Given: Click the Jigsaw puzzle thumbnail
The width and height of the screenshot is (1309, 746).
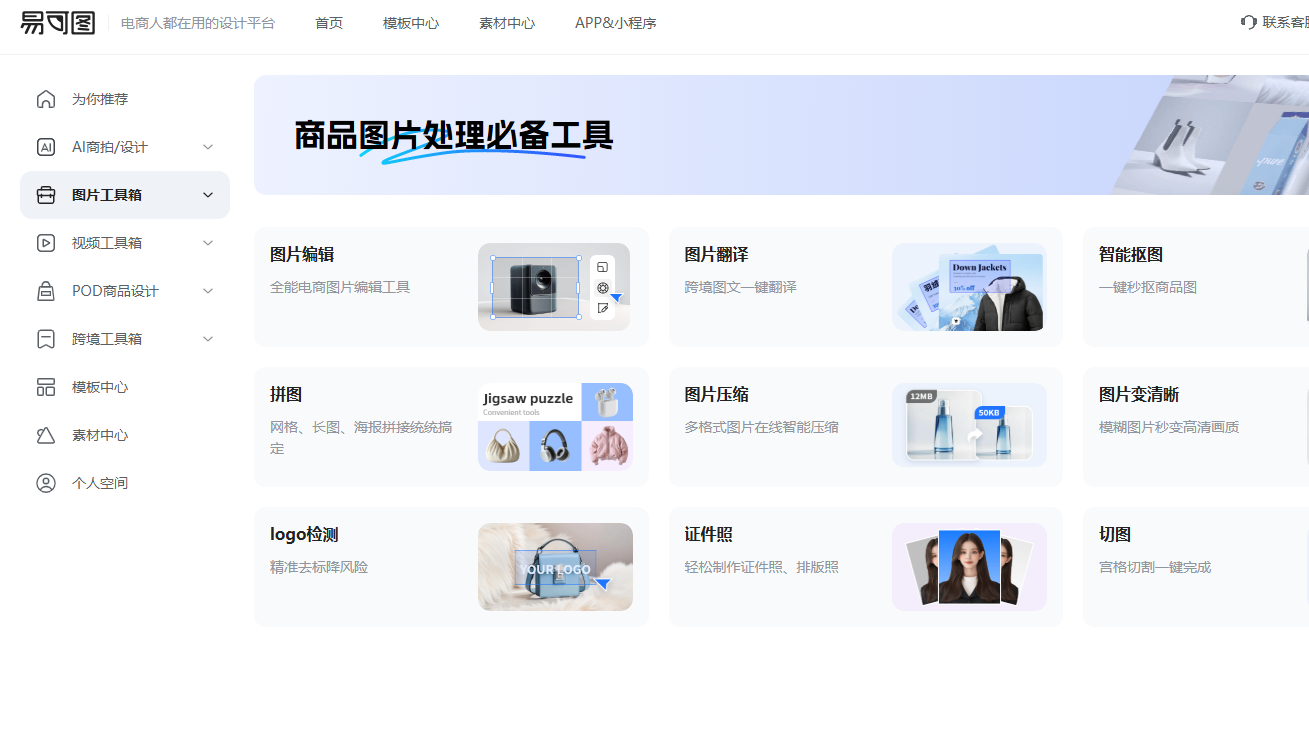Looking at the screenshot, I should [x=555, y=427].
